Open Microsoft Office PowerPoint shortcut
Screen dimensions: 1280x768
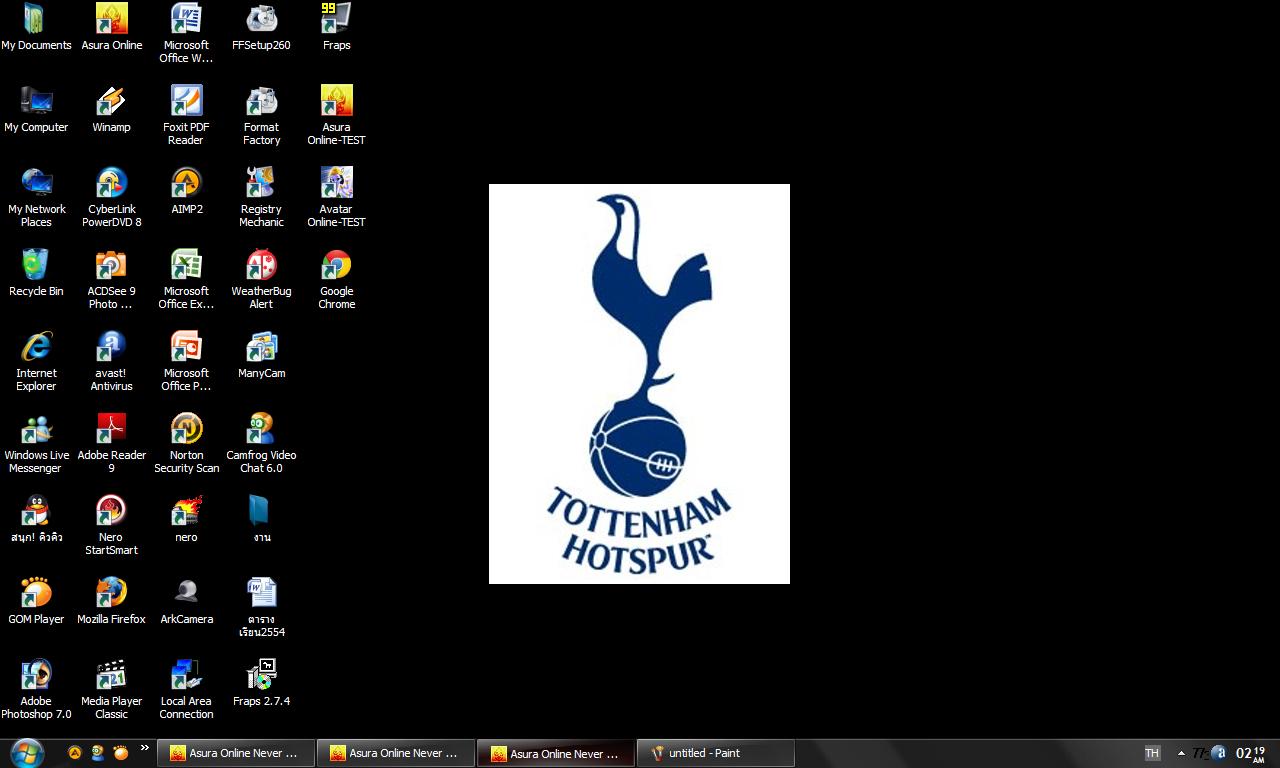pos(186,361)
